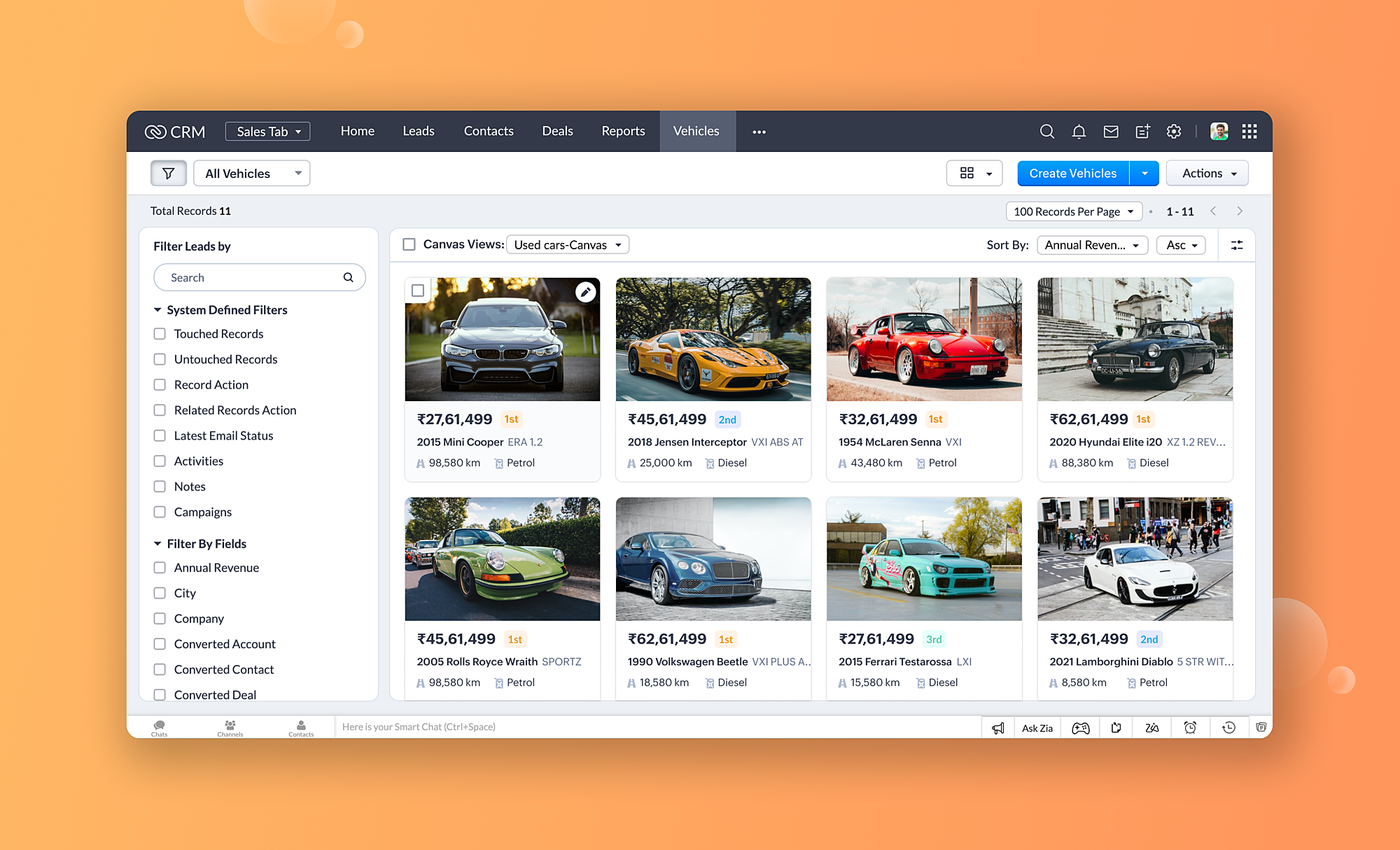The height and width of the screenshot is (850, 1400).
Task: Click the filter funnel icon
Action: 168,173
